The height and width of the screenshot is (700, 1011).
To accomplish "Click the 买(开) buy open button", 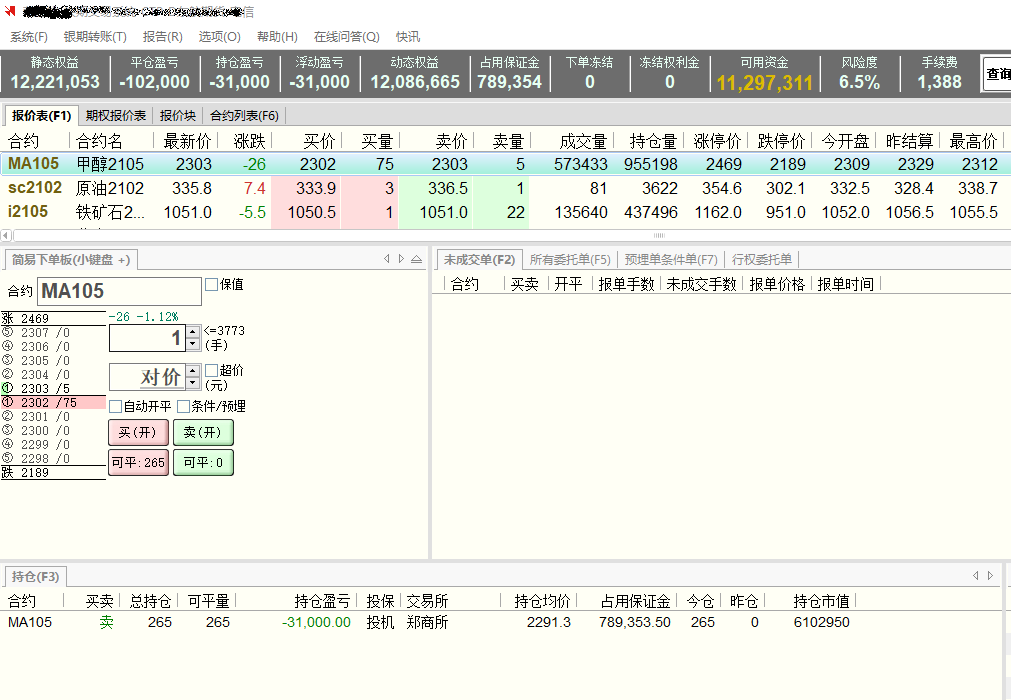I will [138, 433].
